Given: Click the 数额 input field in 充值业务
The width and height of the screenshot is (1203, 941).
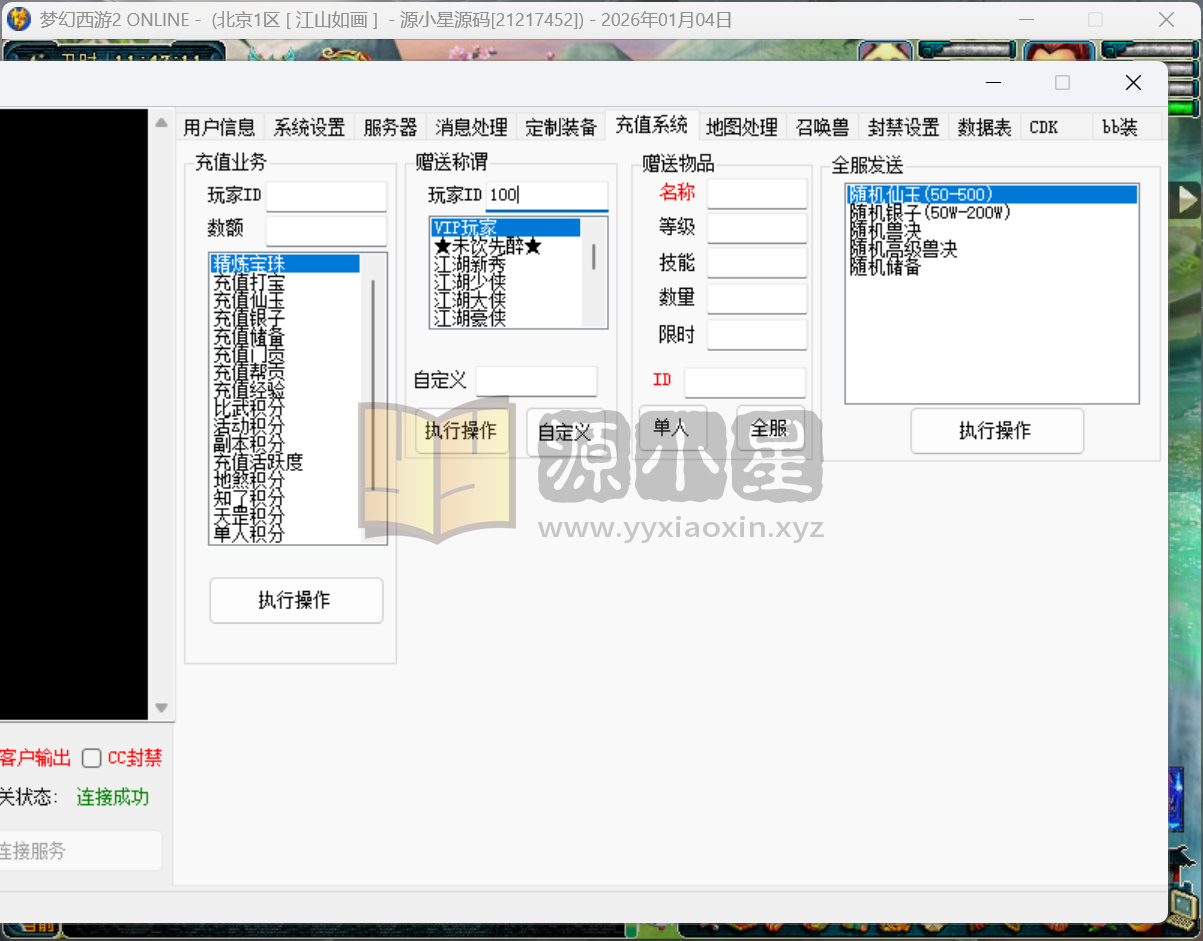Looking at the screenshot, I should pos(325,231).
